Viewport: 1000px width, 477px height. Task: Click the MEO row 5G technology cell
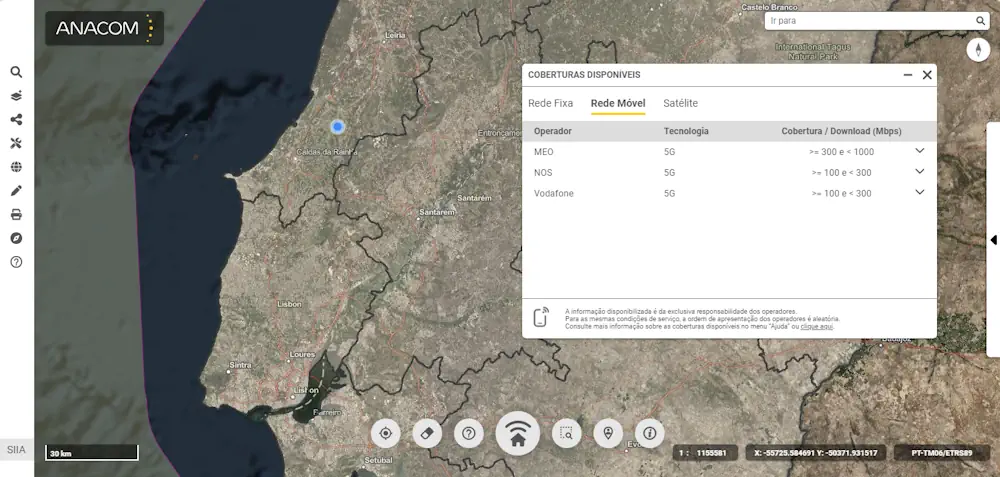pyautogui.click(x=669, y=152)
